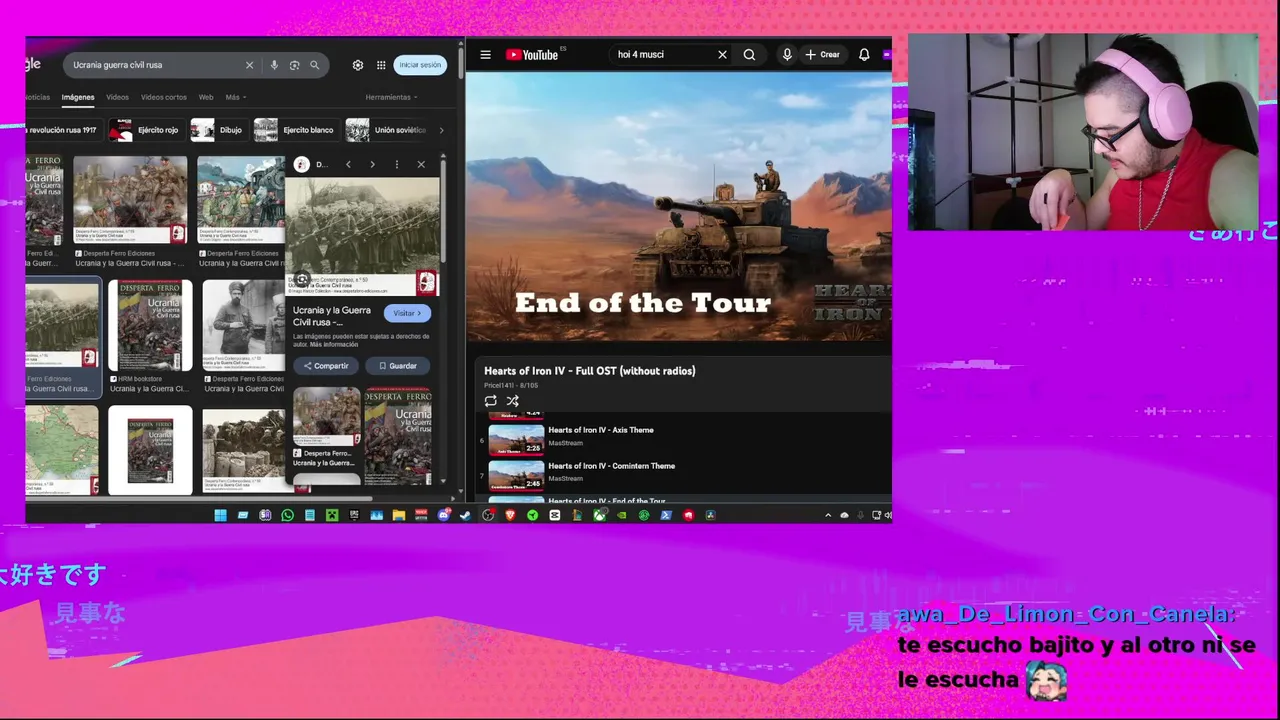Click the YouTube Crear button
The width and height of the screenshot is (1280, 720).
pyautogui.click(x=823, y=55)
